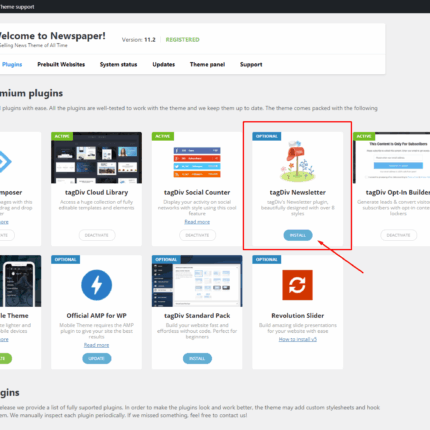
Task: Install the tagDiv Standard Pack plugin
Action: [197, 359]
